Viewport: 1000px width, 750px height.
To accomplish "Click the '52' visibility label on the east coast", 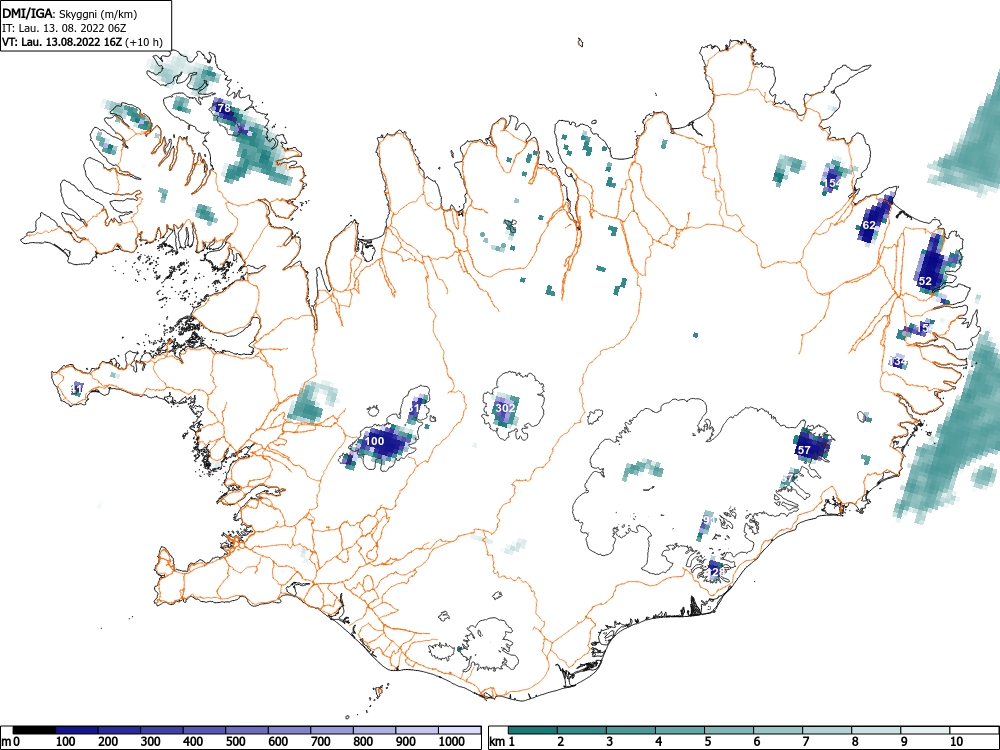I will coord(925,281).
